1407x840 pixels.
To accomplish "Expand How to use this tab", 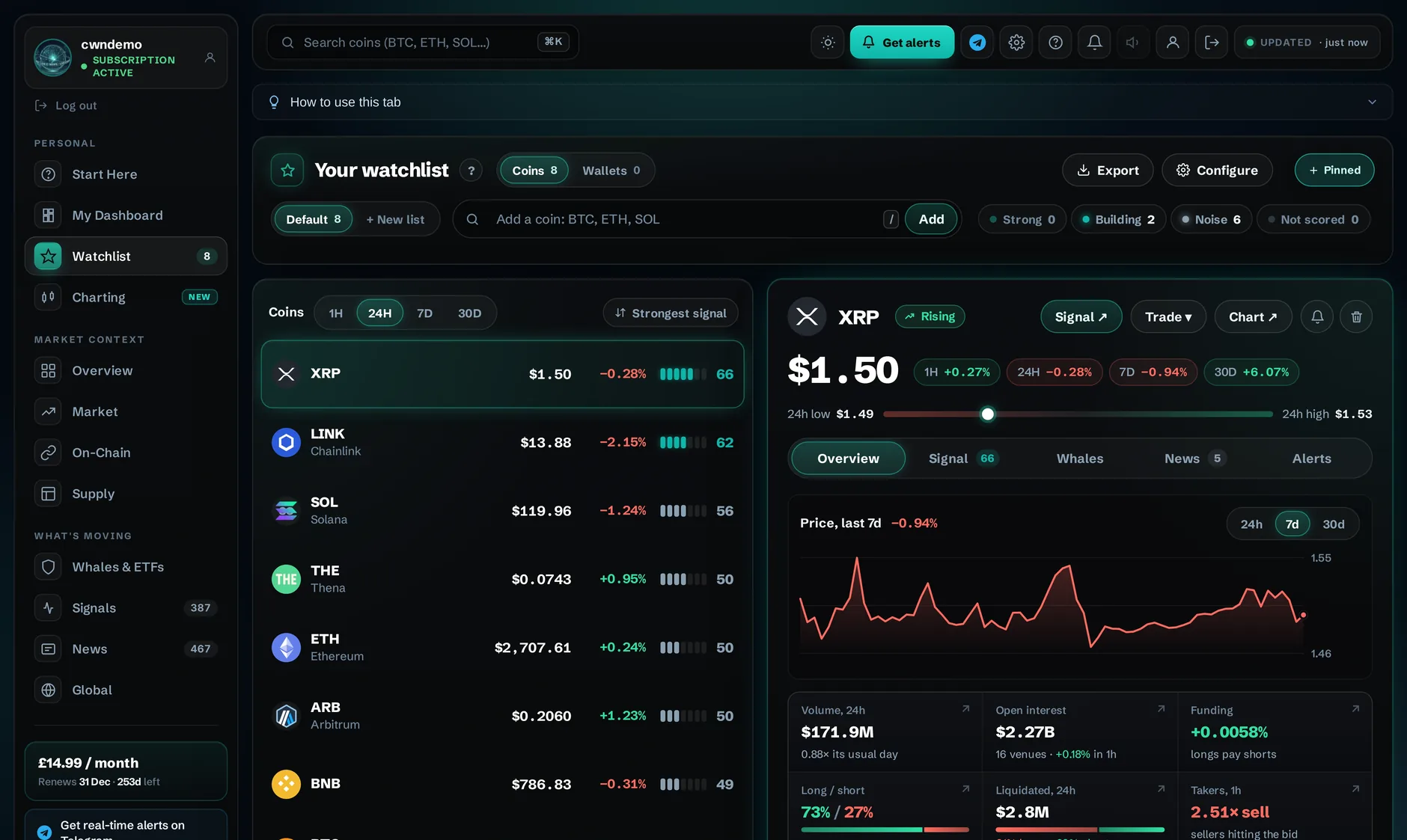I will (x=822, y=102).
